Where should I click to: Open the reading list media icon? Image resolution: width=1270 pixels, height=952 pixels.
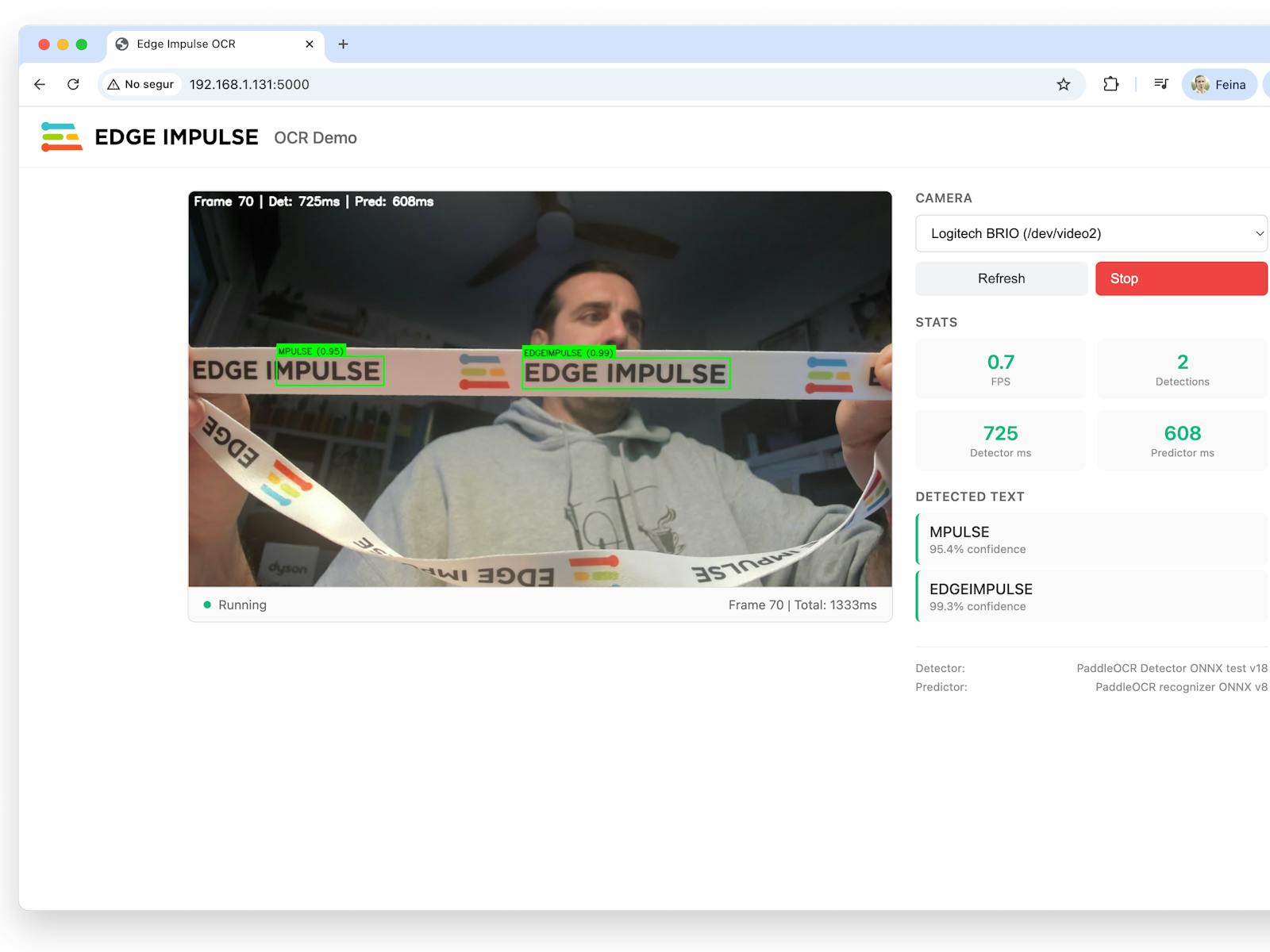(x=1160, y=84)
